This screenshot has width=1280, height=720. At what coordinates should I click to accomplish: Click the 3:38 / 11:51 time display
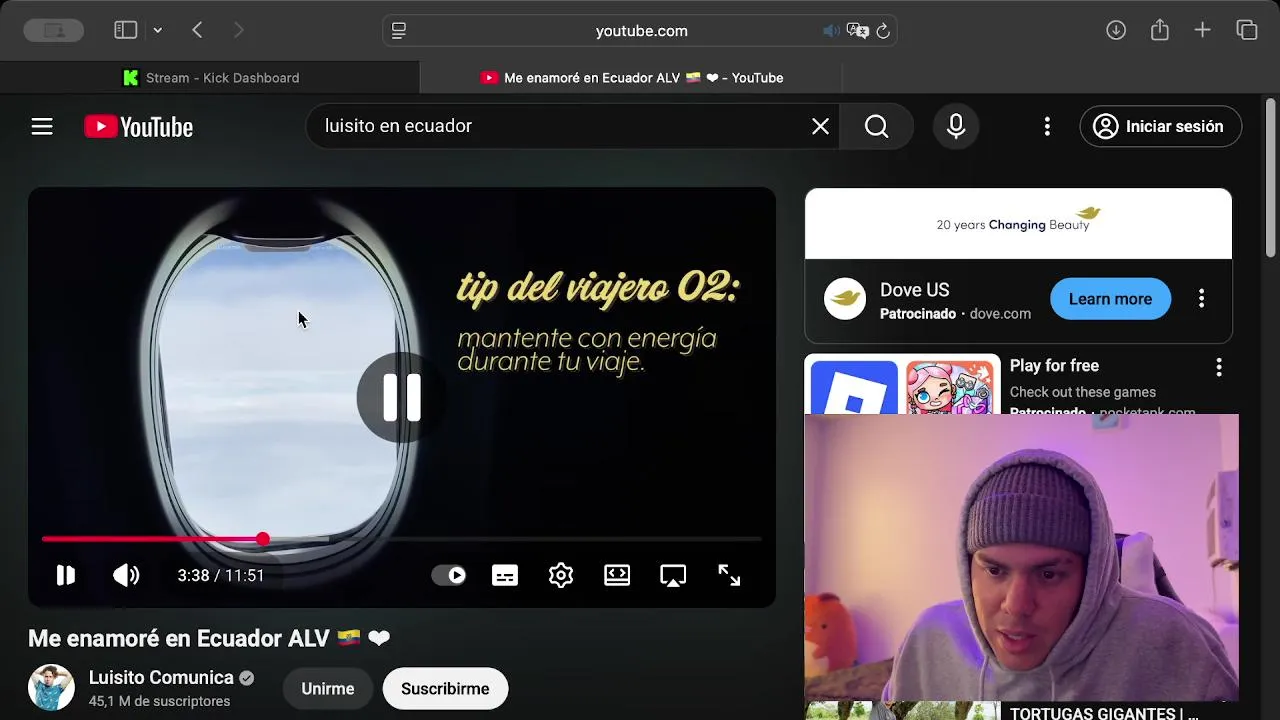click(x=221, y=575)
